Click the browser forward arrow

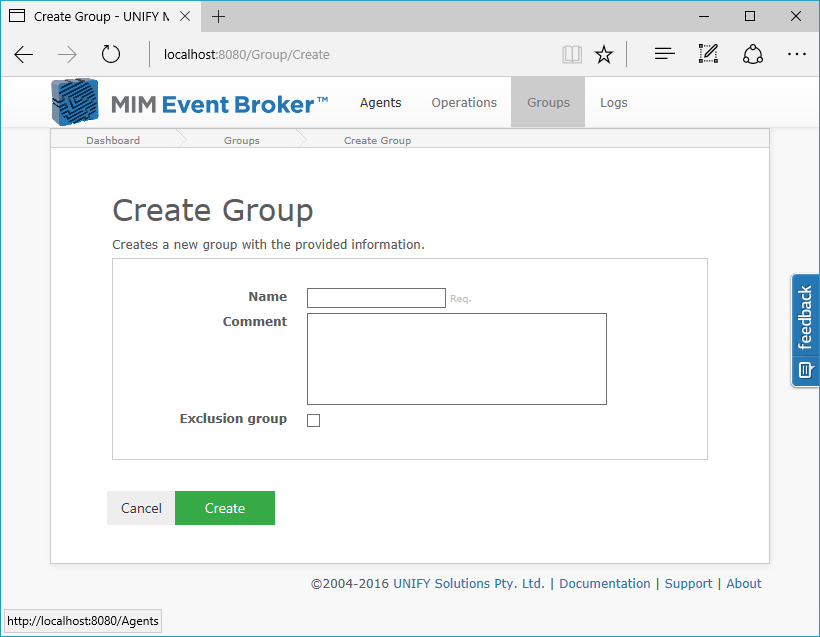pyautogui.click(x=67, y=54)
